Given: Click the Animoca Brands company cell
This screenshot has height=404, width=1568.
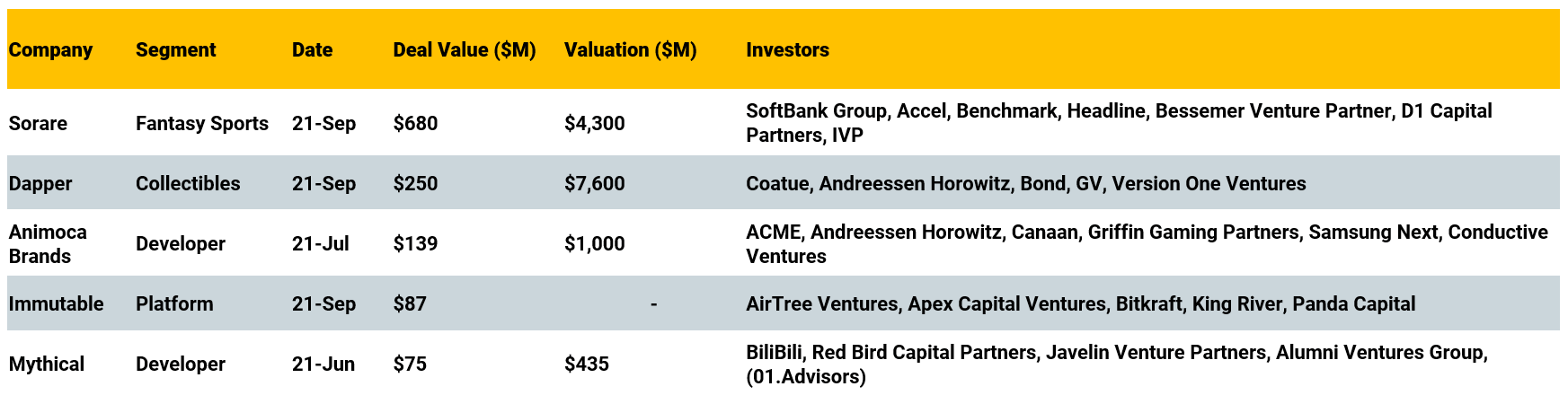Looking at the screenshot, I should 48,244.
